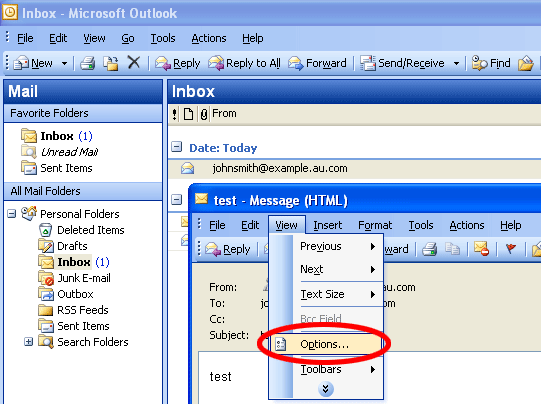Open the Go menu

coord(128,38)
